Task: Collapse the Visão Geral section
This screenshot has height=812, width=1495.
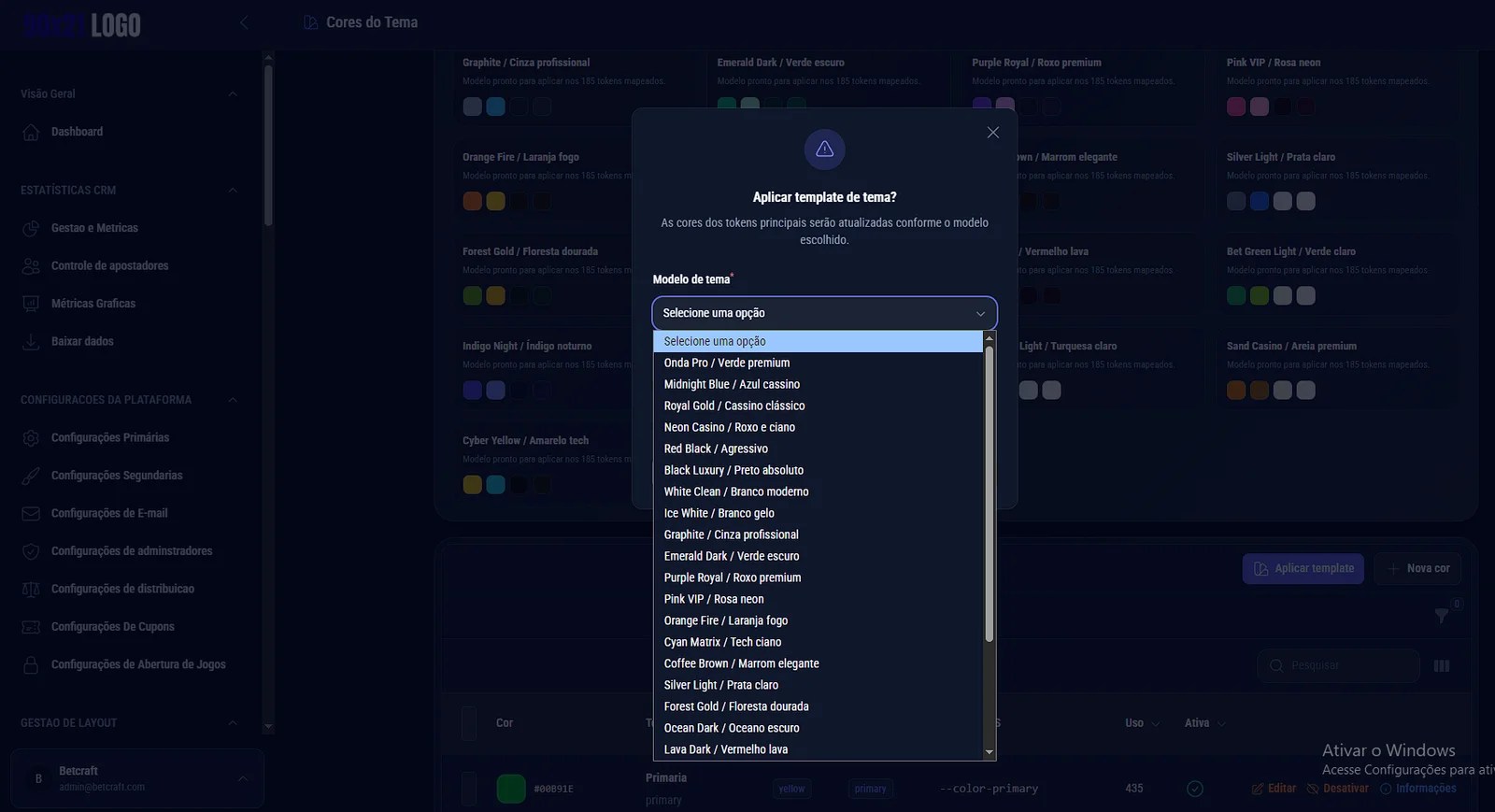Action: (x=233, y=93)
